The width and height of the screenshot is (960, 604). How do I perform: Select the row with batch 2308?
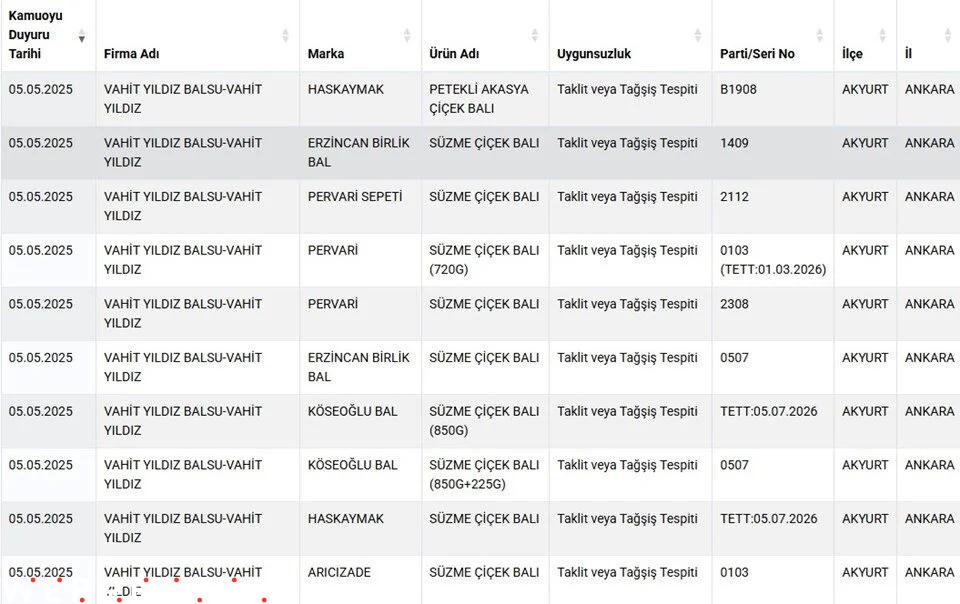pyautogui.click(x=480, y=314)
